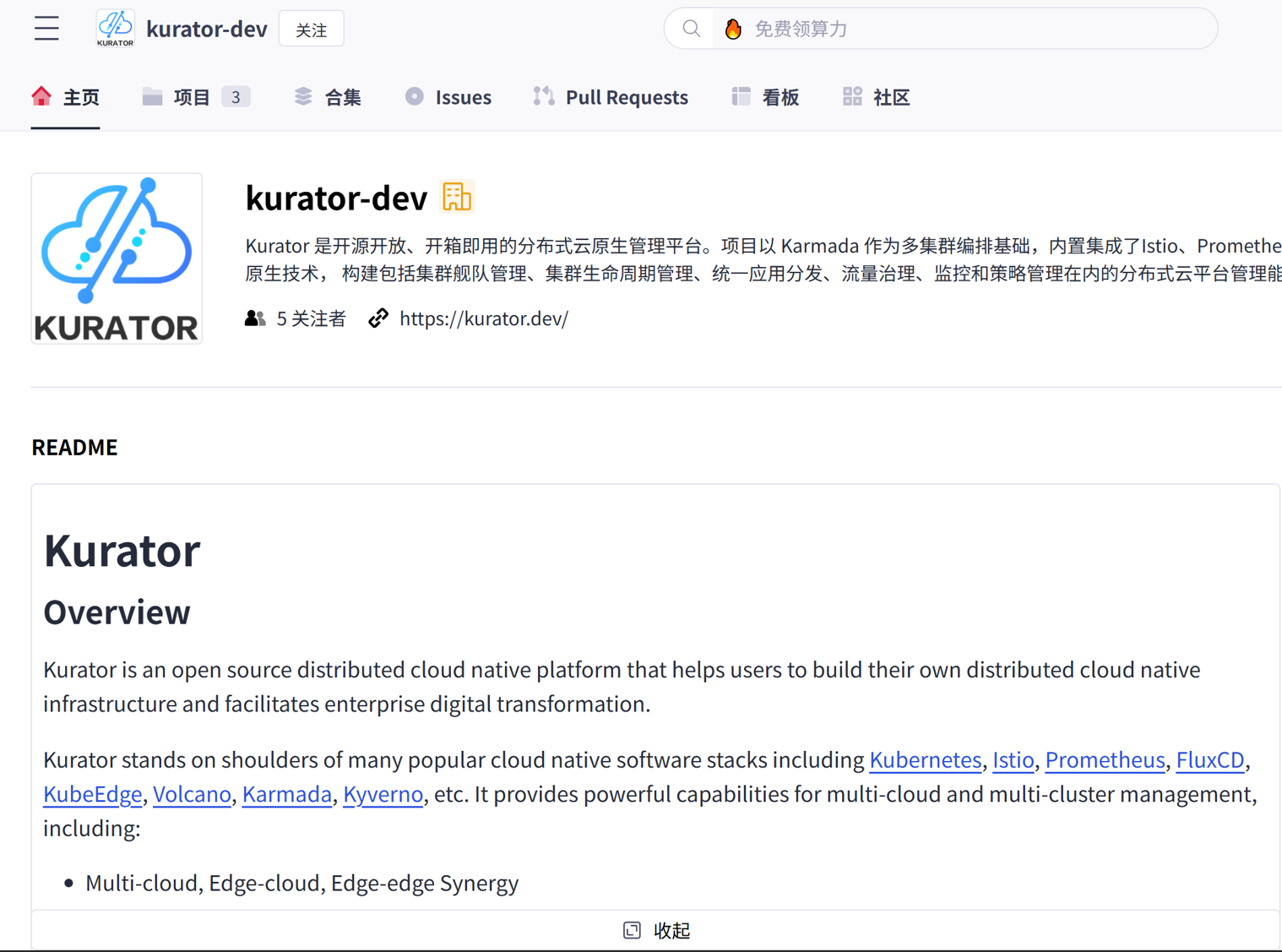The image size is (1282, 952).
Task: Open the hamburger navigation menu
Action: click(46, 29)
